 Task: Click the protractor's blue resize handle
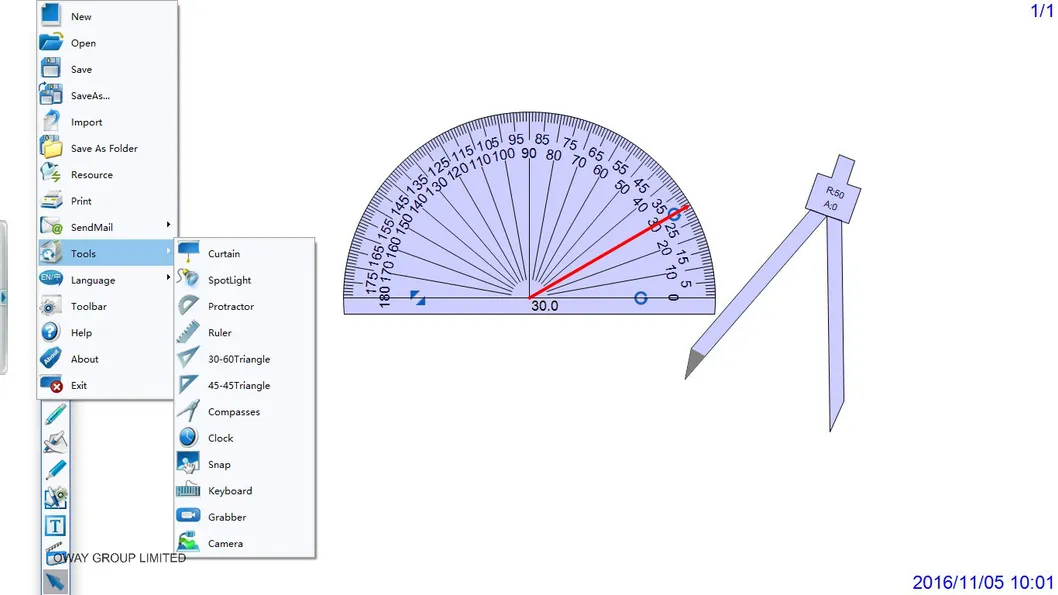click(x=418, y=297)
